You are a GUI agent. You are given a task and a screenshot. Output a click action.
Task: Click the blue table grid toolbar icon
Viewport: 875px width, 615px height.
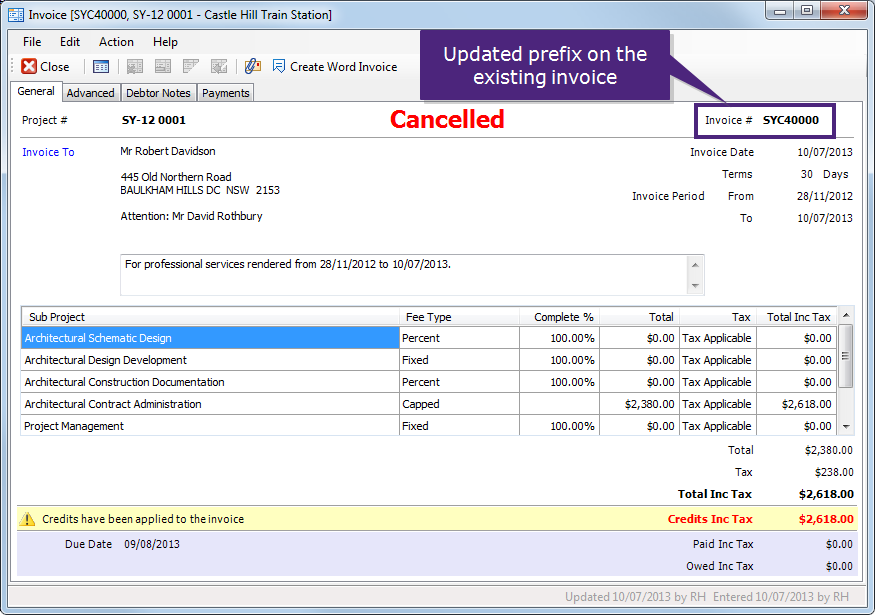[x=101, y=67]
